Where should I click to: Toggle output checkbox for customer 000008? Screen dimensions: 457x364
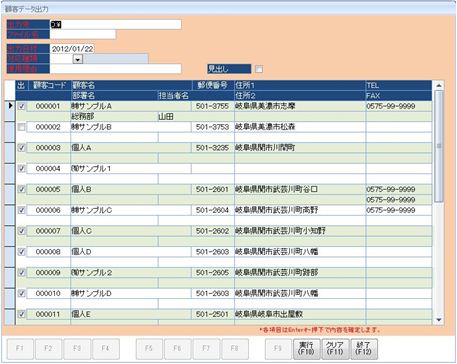pyautogui.click(x=22, y=252)
